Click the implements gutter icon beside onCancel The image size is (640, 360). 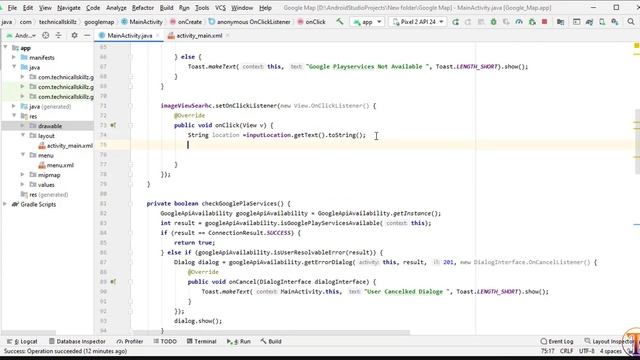(x=113, y=282)
